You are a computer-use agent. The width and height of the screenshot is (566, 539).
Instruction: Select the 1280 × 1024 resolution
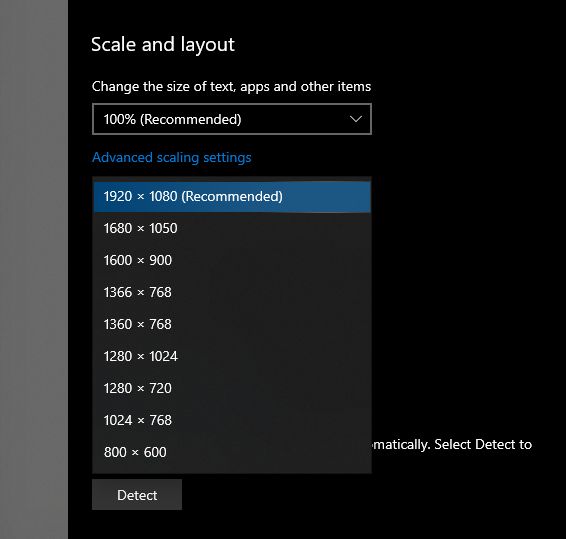232,356
